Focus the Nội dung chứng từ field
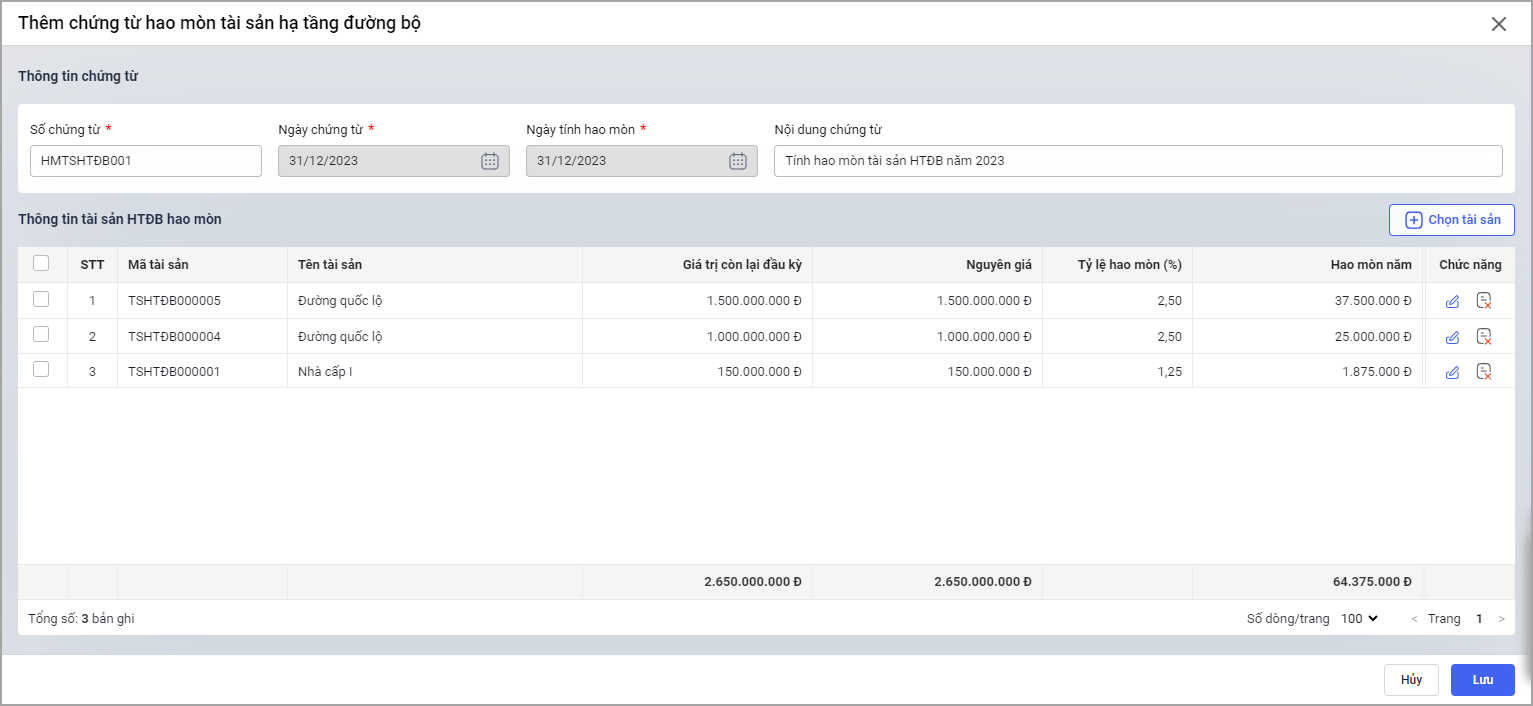Image resolution: width=1533 pixels, height=706 pixels. [1137, 161]
